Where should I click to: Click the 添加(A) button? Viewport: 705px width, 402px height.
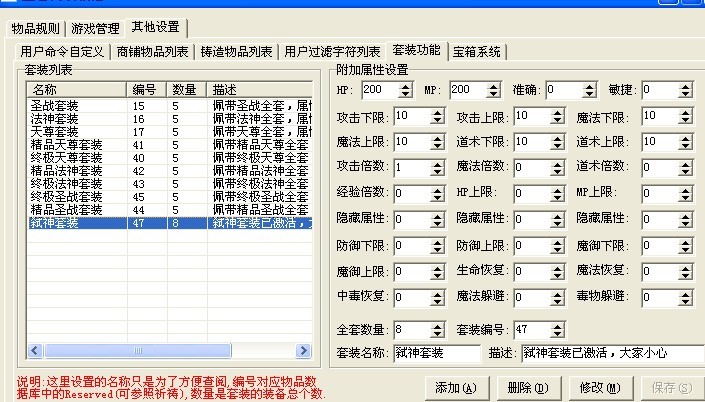456,388
